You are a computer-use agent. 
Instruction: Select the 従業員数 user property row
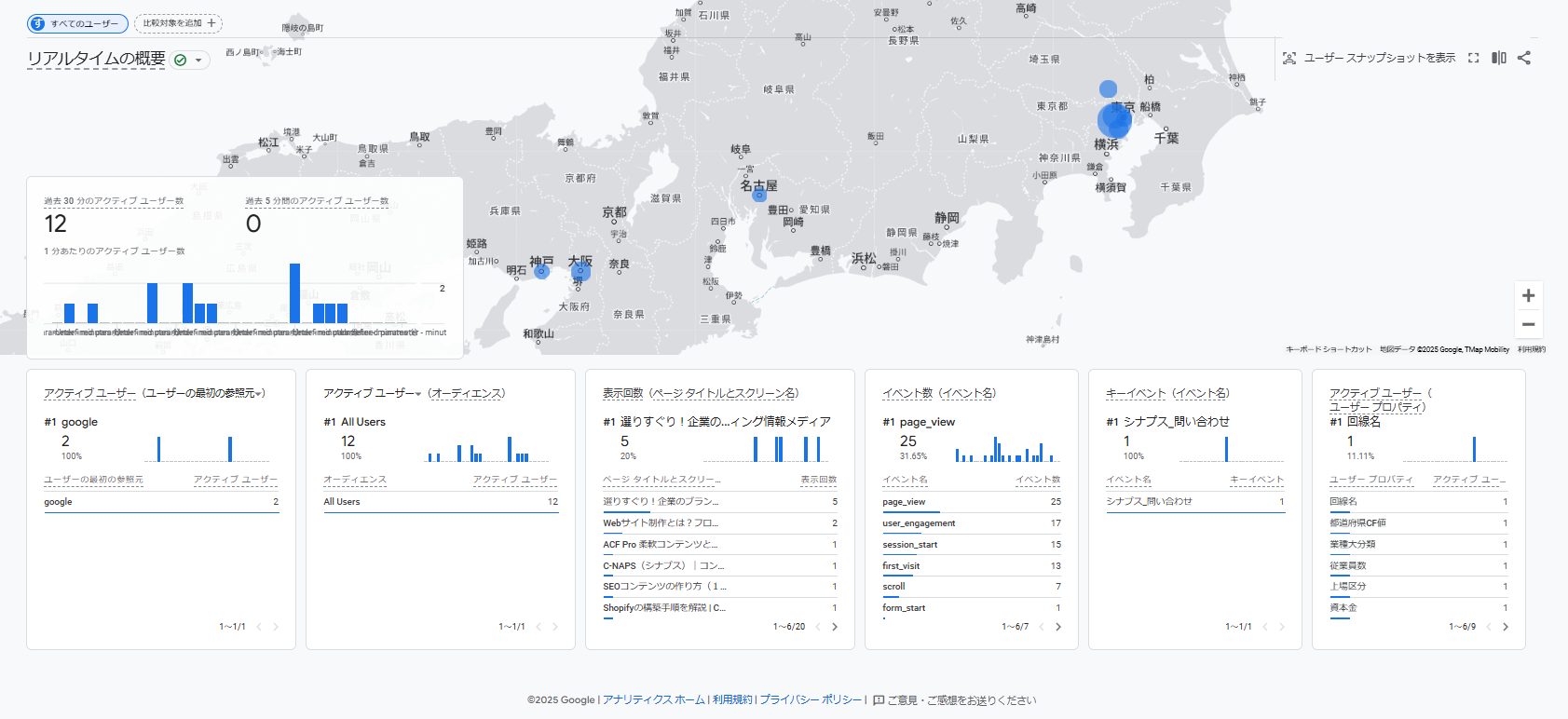[1419, 565]
